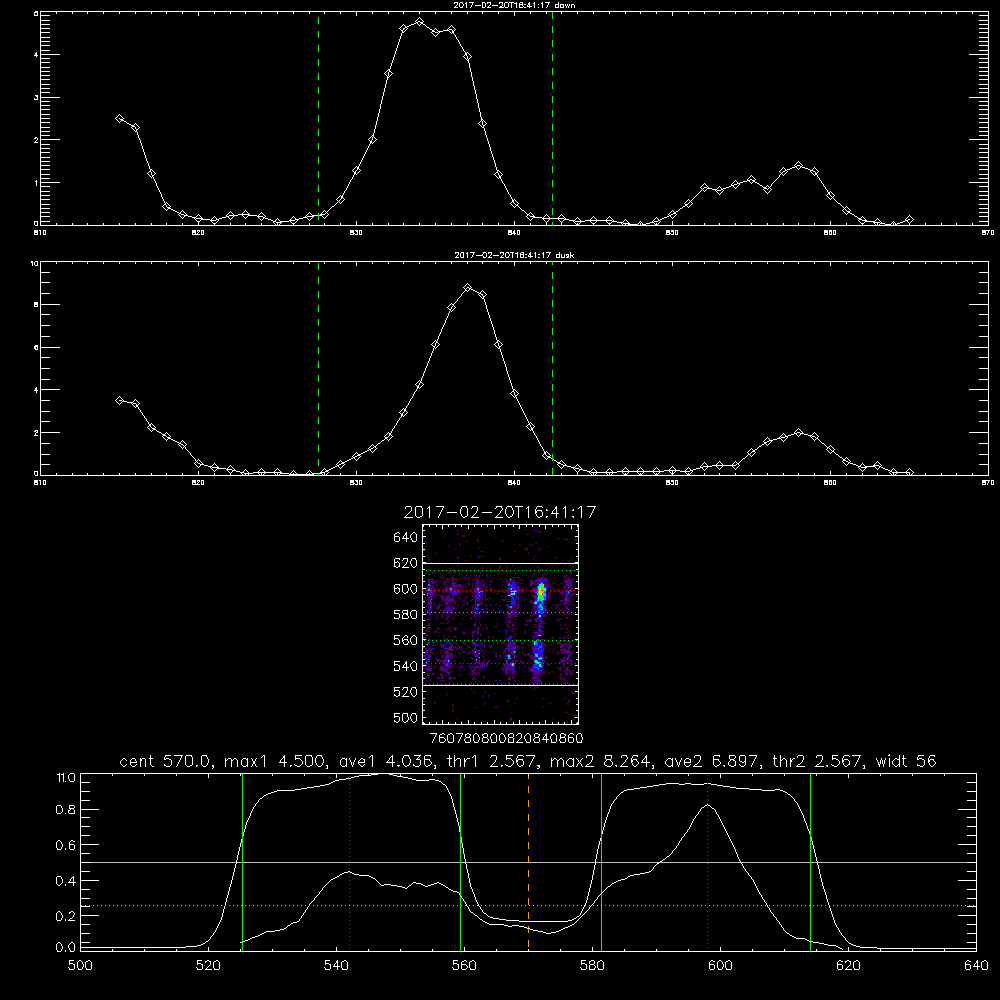Viewport: 1000px width, 1000px height.
Task: Click the horizontal solid line at 0.5 in bottom plot
Action: coord(528,862)
